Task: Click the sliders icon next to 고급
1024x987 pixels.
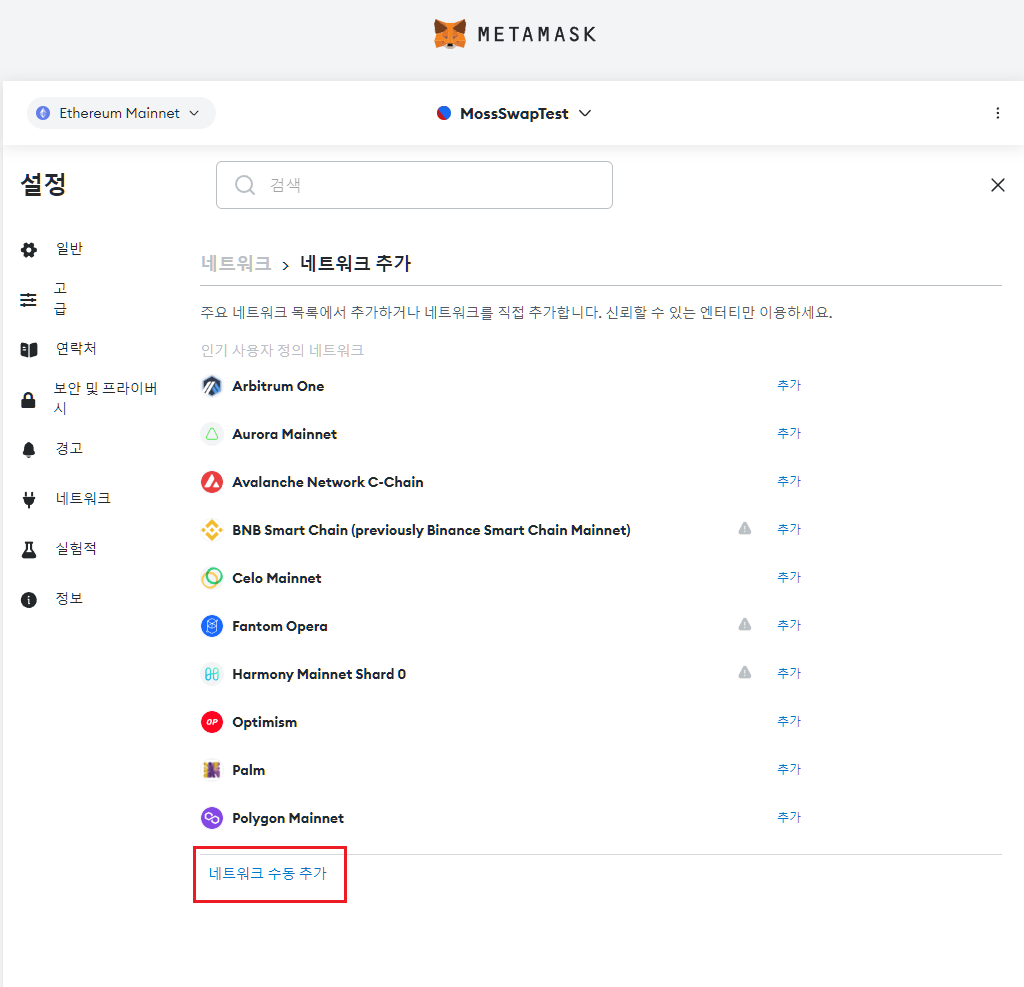Action: [x=28, y=300]
